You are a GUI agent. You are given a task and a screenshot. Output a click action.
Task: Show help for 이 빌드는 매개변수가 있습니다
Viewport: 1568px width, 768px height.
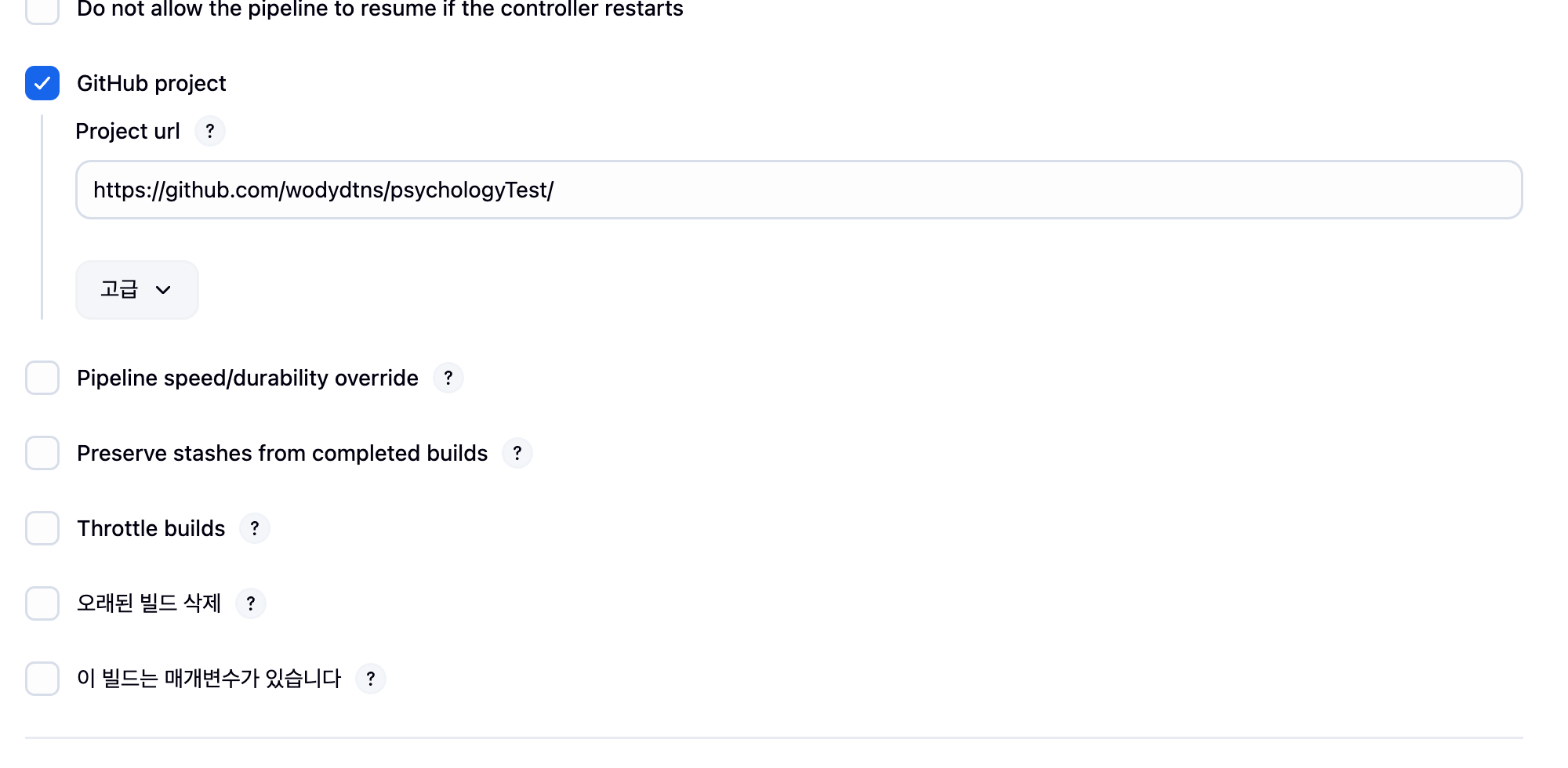370,679
